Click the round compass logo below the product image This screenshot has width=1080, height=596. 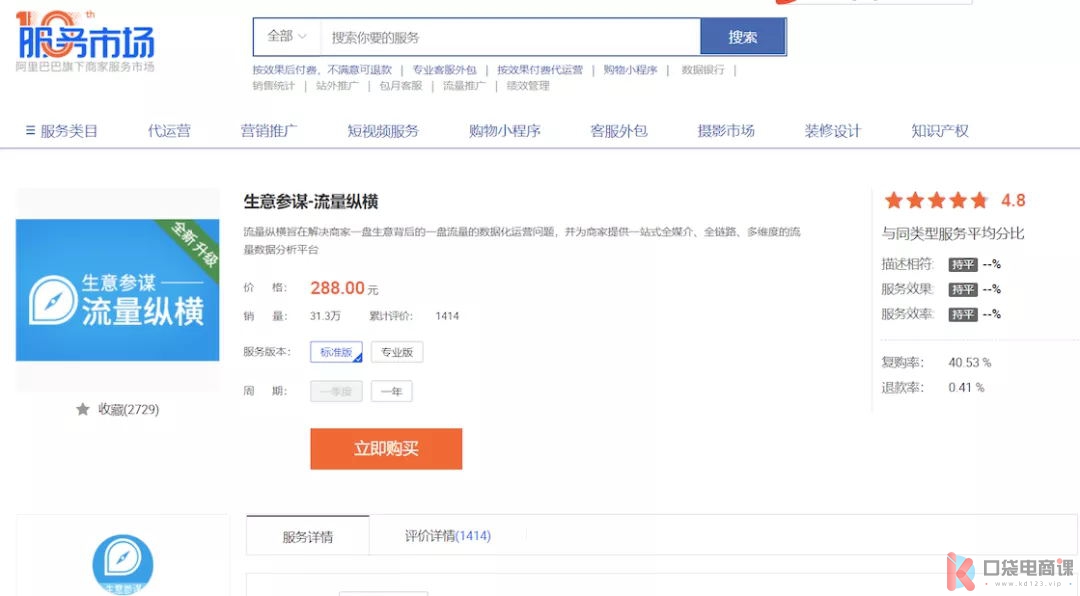click(123, 564)
